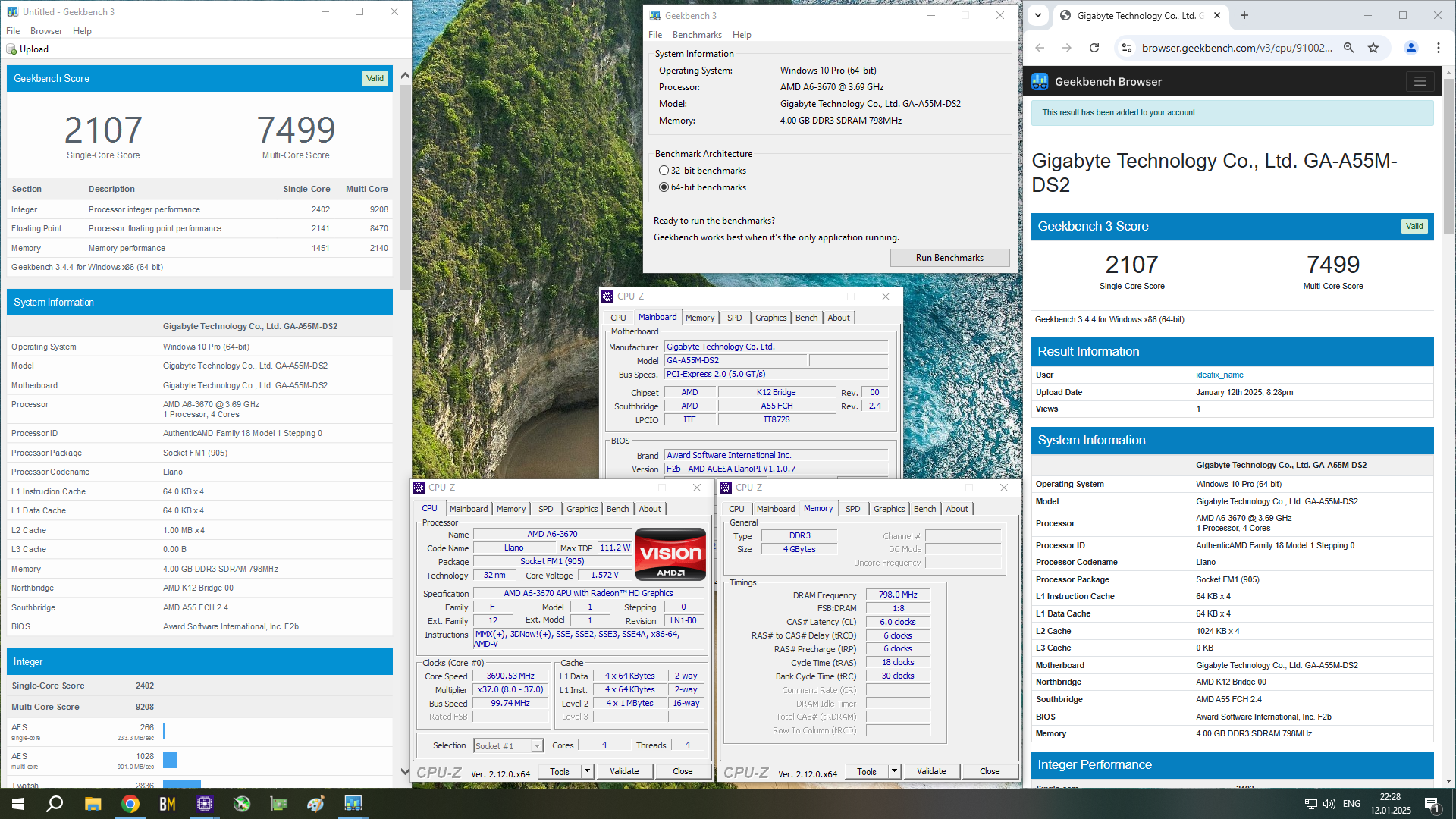Click Run Benchmarks button
This screenshot has height=819, width=1456.
[949, 258]
